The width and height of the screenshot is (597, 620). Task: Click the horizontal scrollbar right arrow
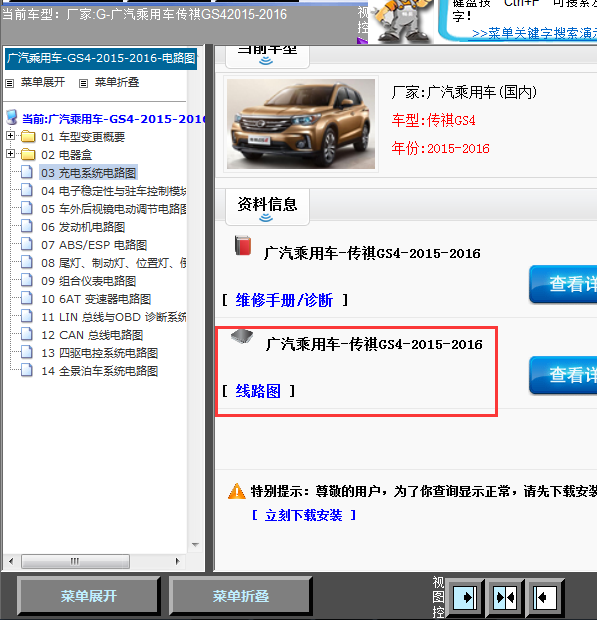[x=178, y=561]
